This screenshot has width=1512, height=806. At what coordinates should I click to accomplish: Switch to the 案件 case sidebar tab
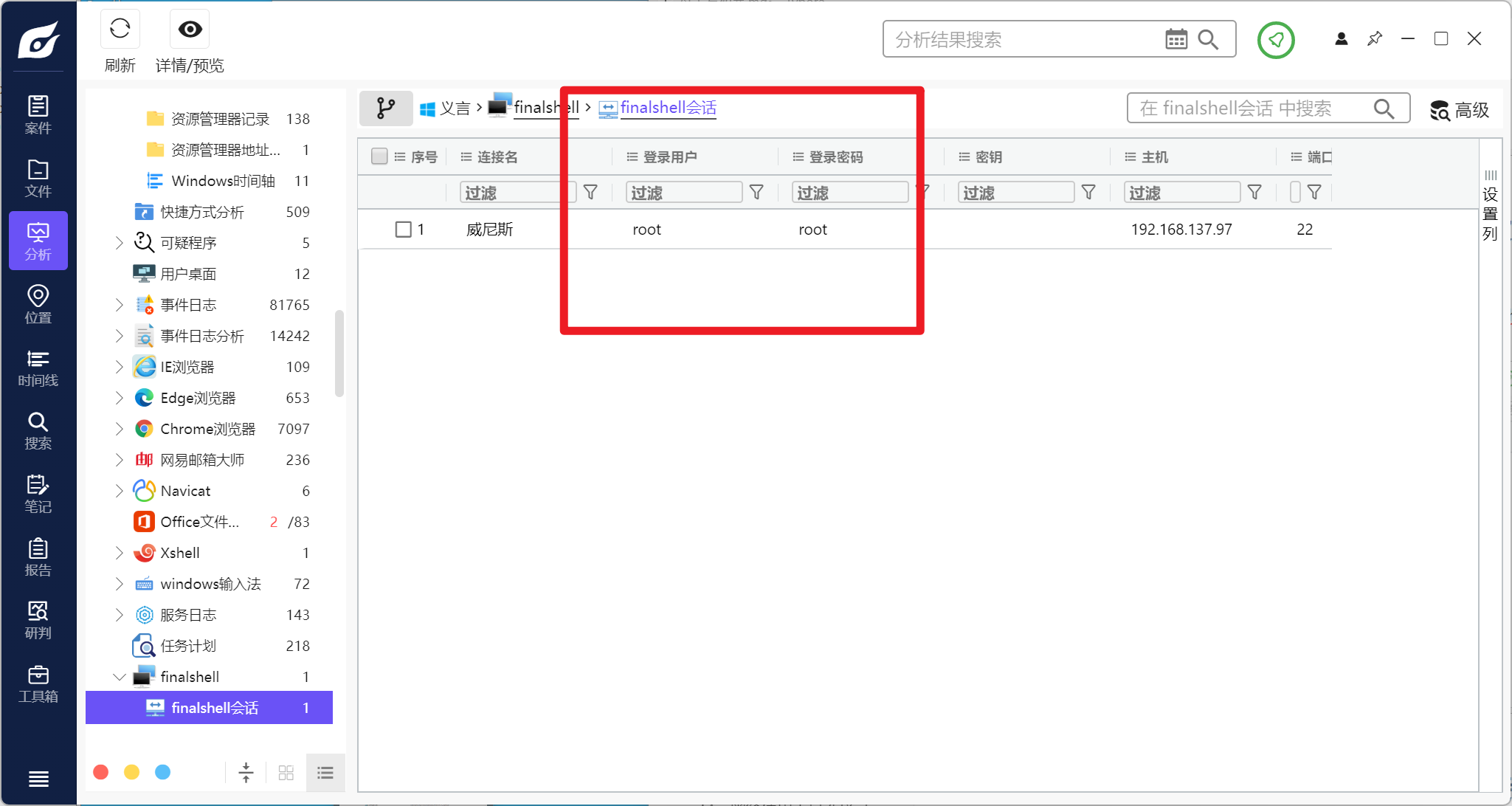38,114
